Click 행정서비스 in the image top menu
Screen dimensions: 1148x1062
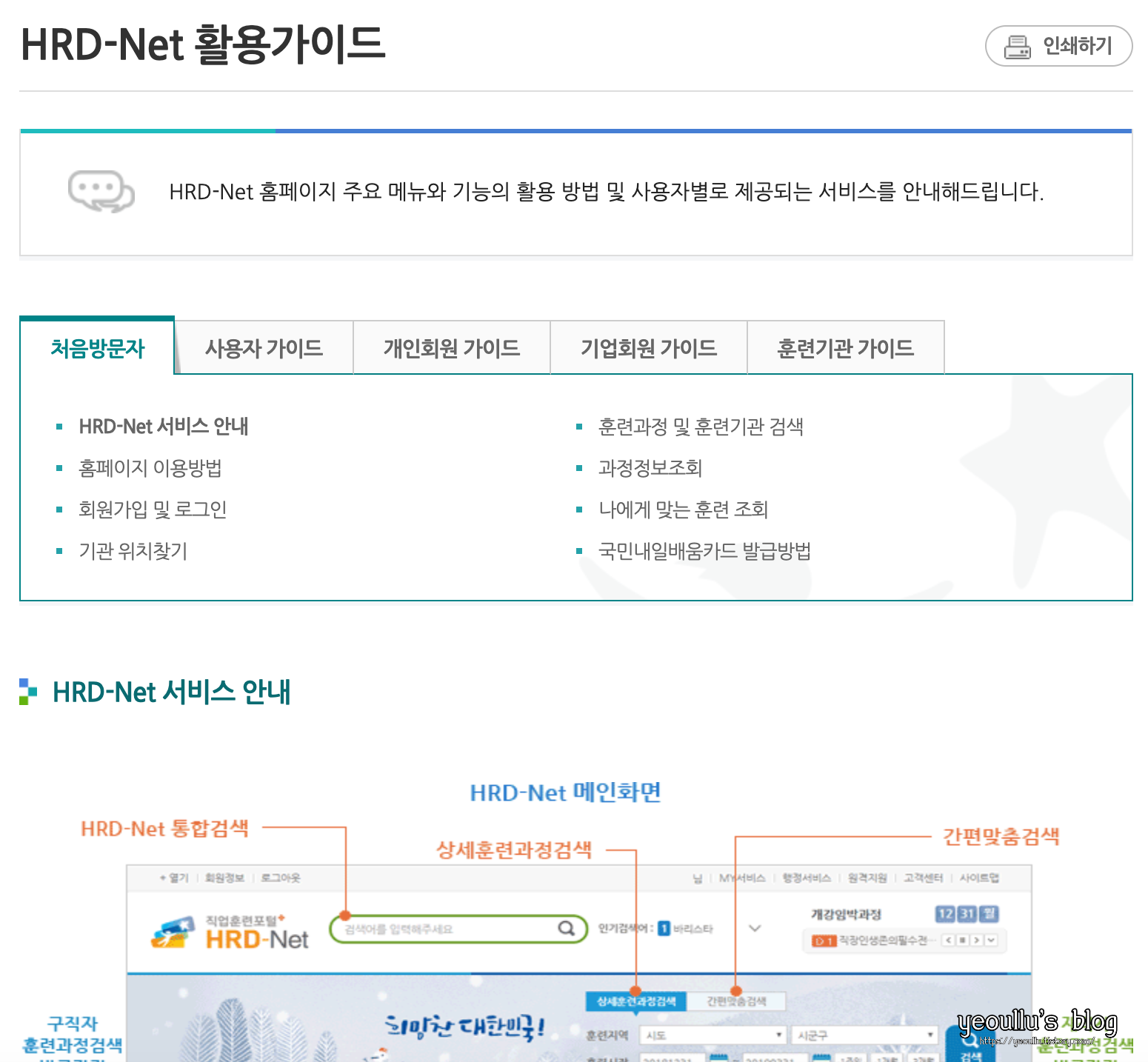(807, 878)
